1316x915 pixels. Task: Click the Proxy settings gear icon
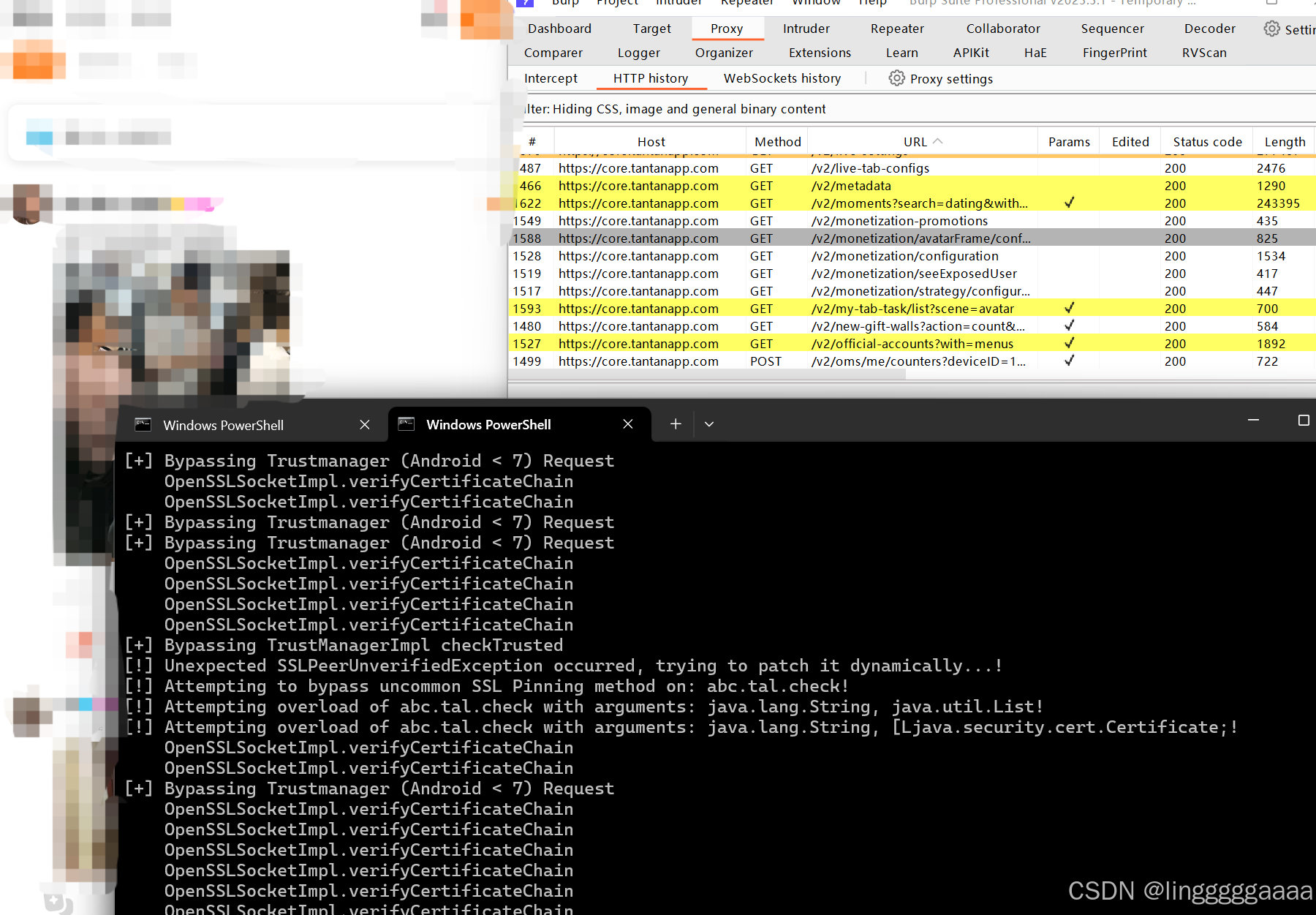897,78
